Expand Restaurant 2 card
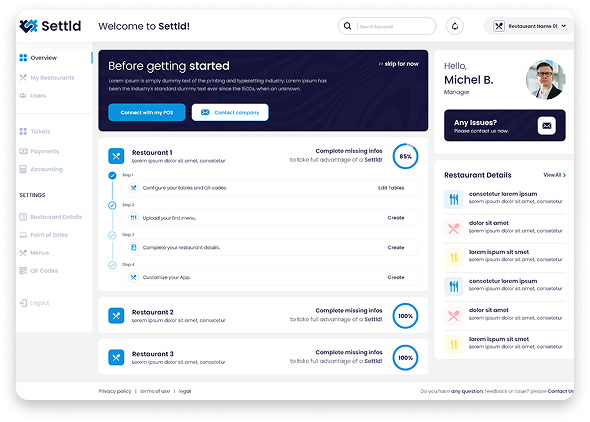590x422 pixels. click(263, 315)
